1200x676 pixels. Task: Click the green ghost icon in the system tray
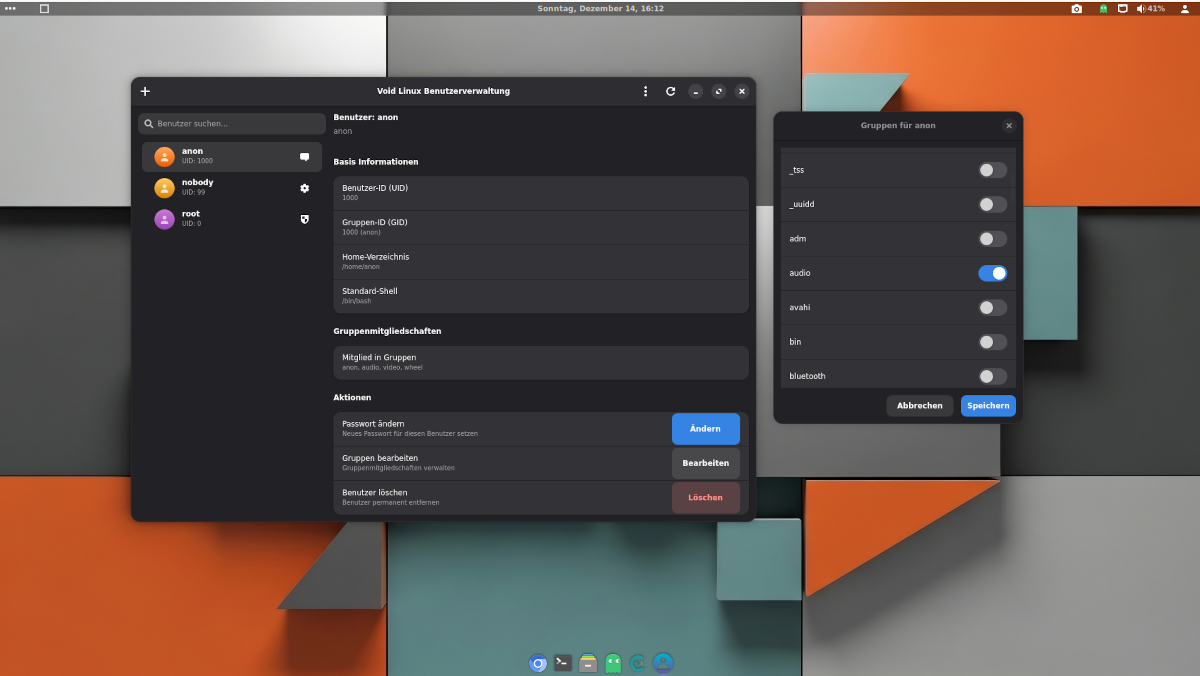coord(1102,8)
